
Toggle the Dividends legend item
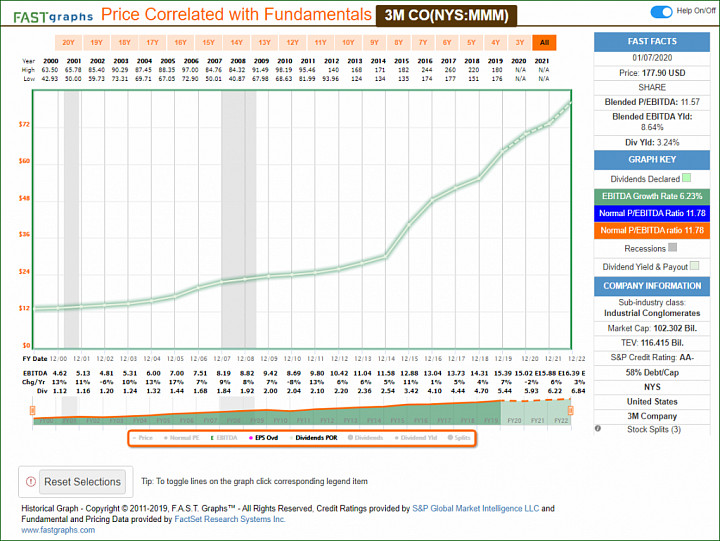point(366,438)
